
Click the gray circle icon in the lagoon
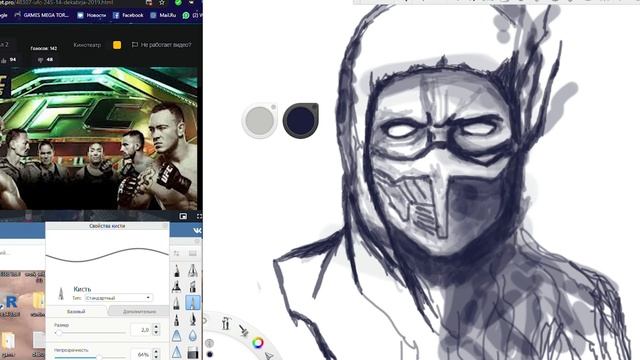[209, 343]
